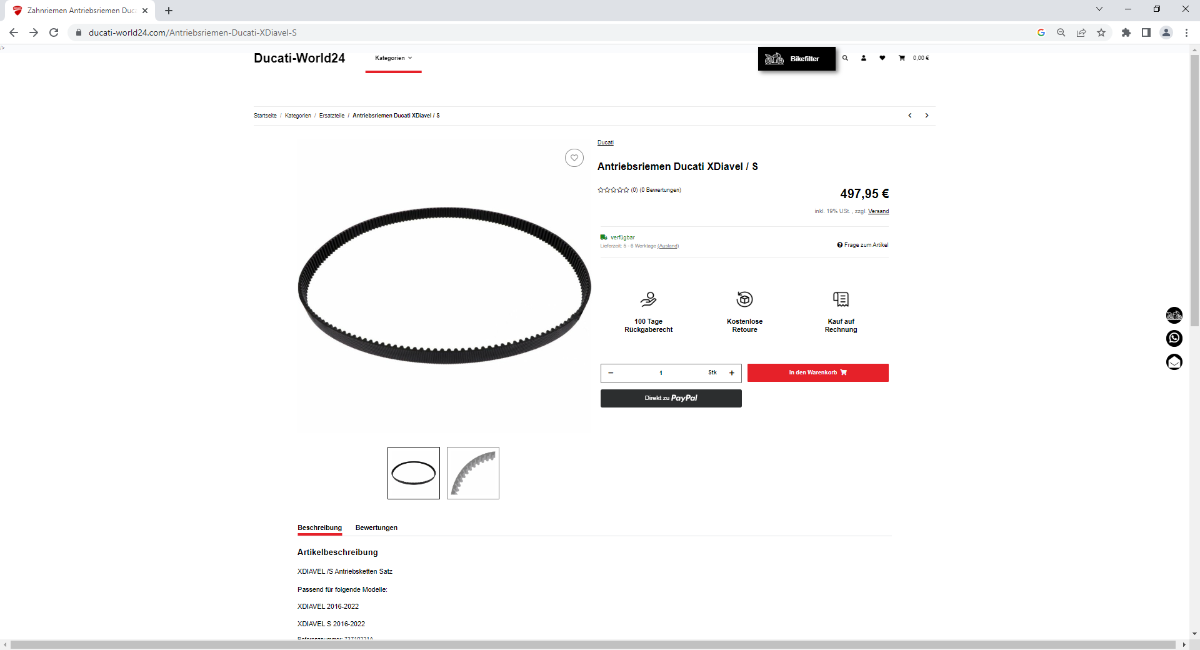Open WhatsApp contact icon on right side
The image size is (1200, 650).
(x=1174, y=338)
